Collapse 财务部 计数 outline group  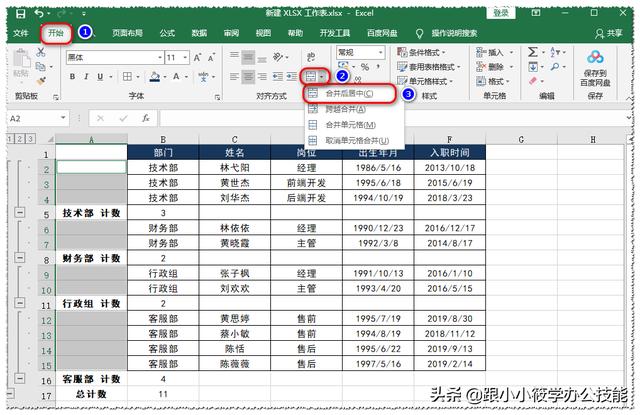[20, 257]
